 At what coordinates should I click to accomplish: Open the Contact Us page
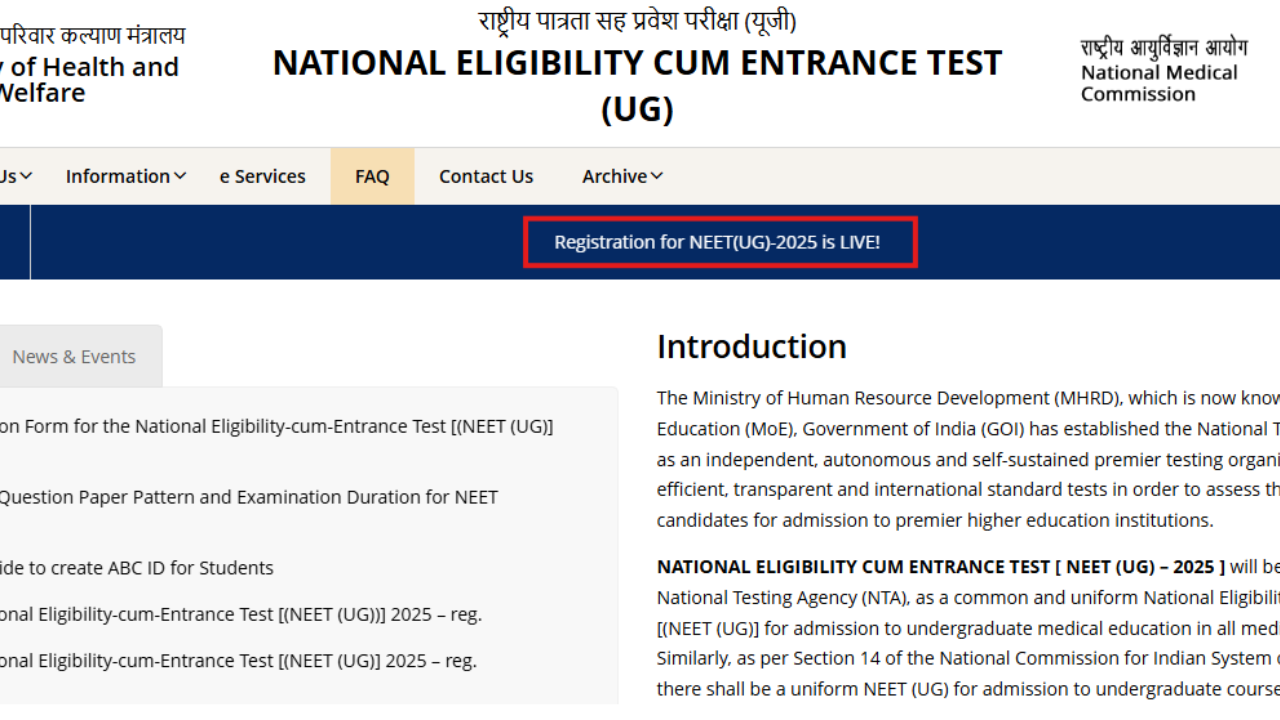pyautogui.click(x=486, y=176)
